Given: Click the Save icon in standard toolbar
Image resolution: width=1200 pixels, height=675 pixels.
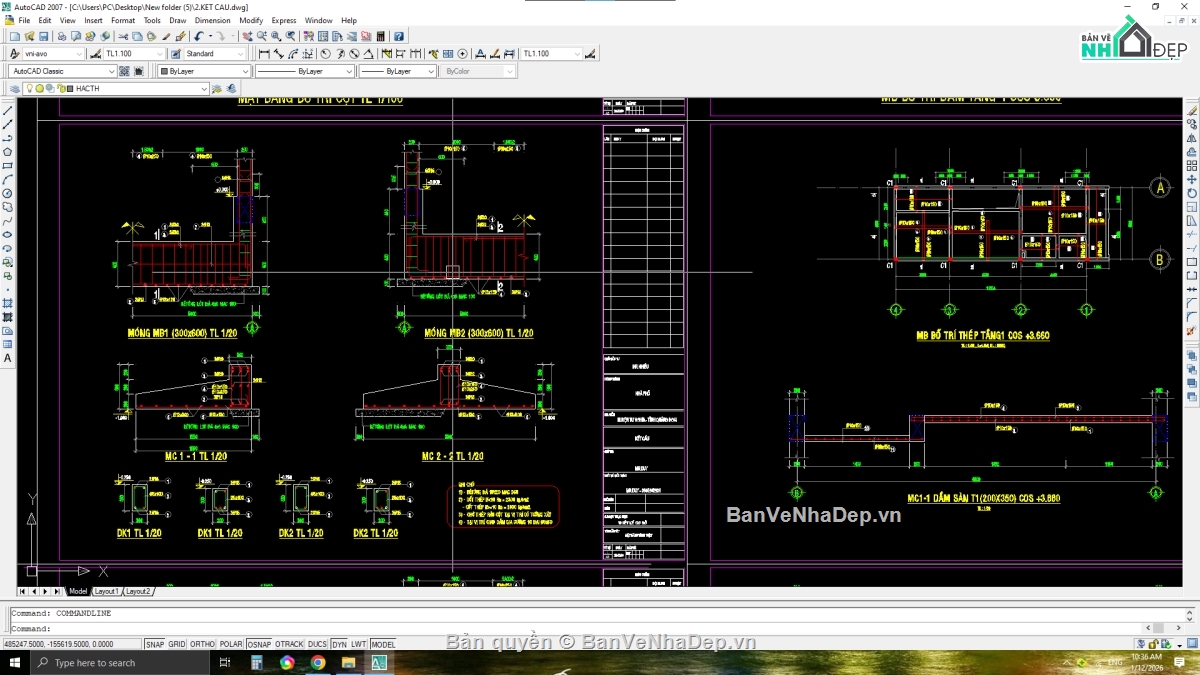Looking at the screenshot, I should 43,36.
